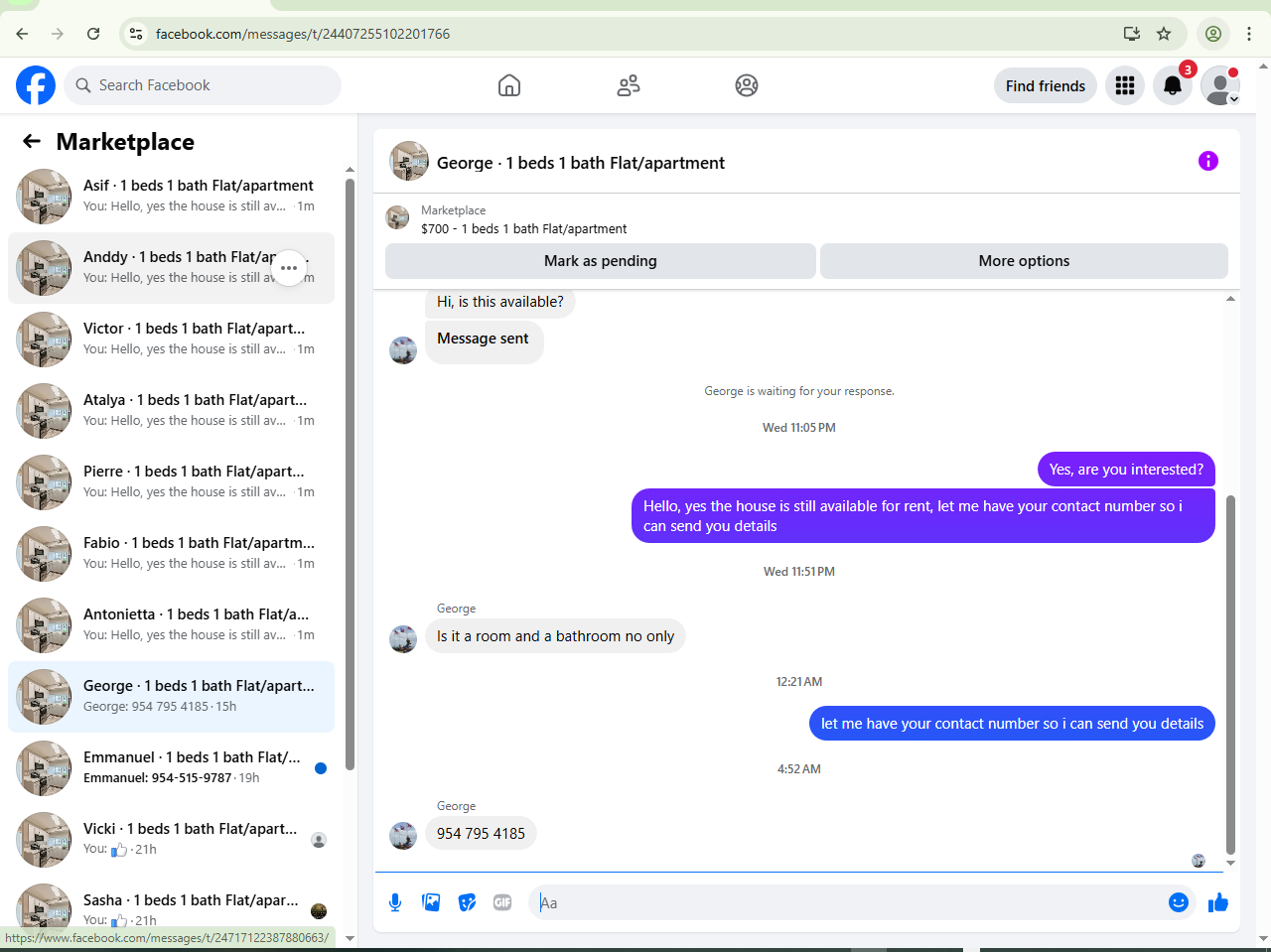Viewport: 1271px width, 952px height.
Task: Click the conversation information icon
Action: click(1208, 161)
